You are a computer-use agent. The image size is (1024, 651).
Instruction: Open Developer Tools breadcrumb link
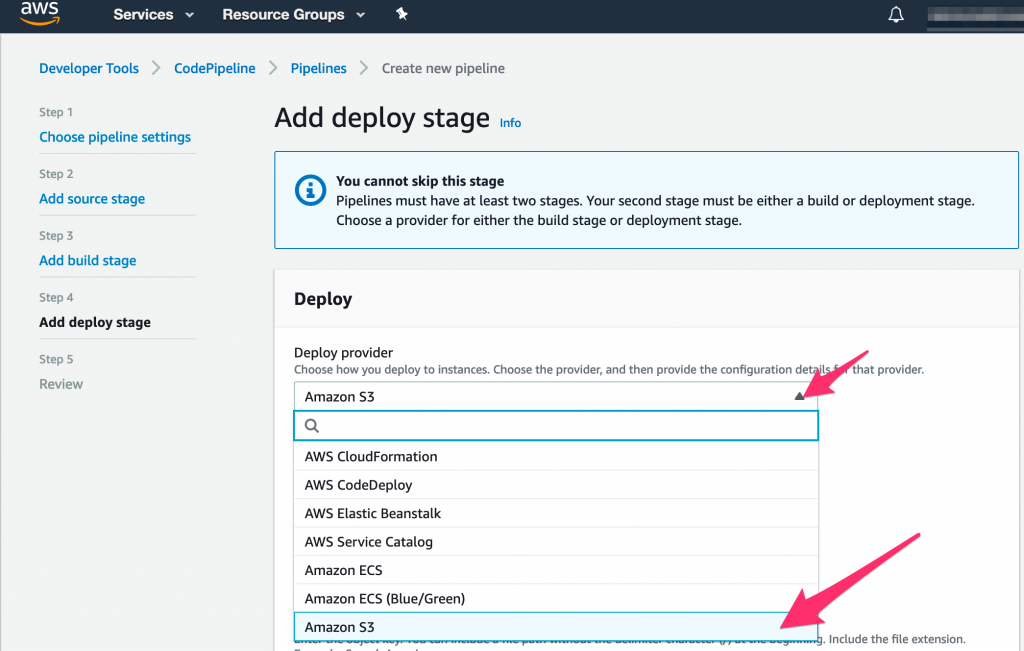[88, 68]
